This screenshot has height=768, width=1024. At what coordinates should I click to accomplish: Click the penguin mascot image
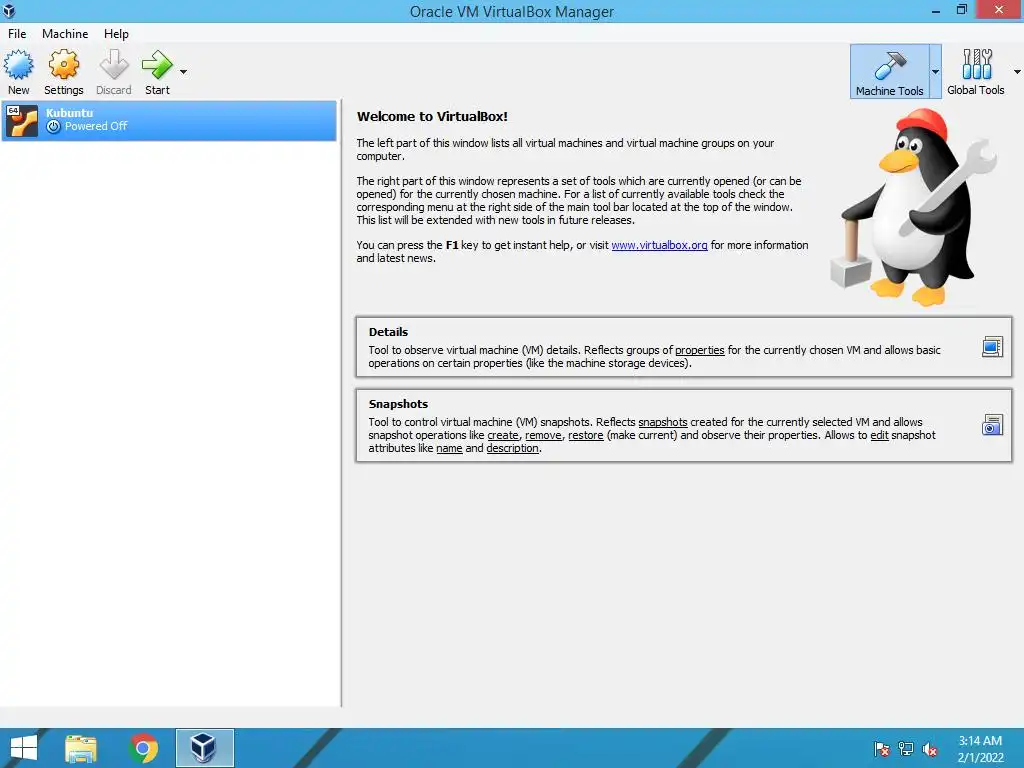[x=914, y=208]
